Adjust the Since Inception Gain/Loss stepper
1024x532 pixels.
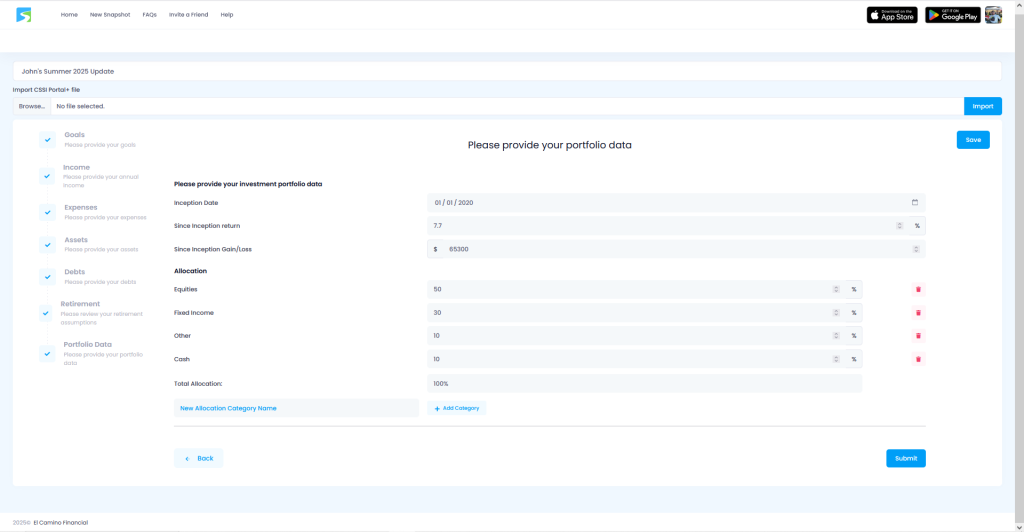coord(914,249)
